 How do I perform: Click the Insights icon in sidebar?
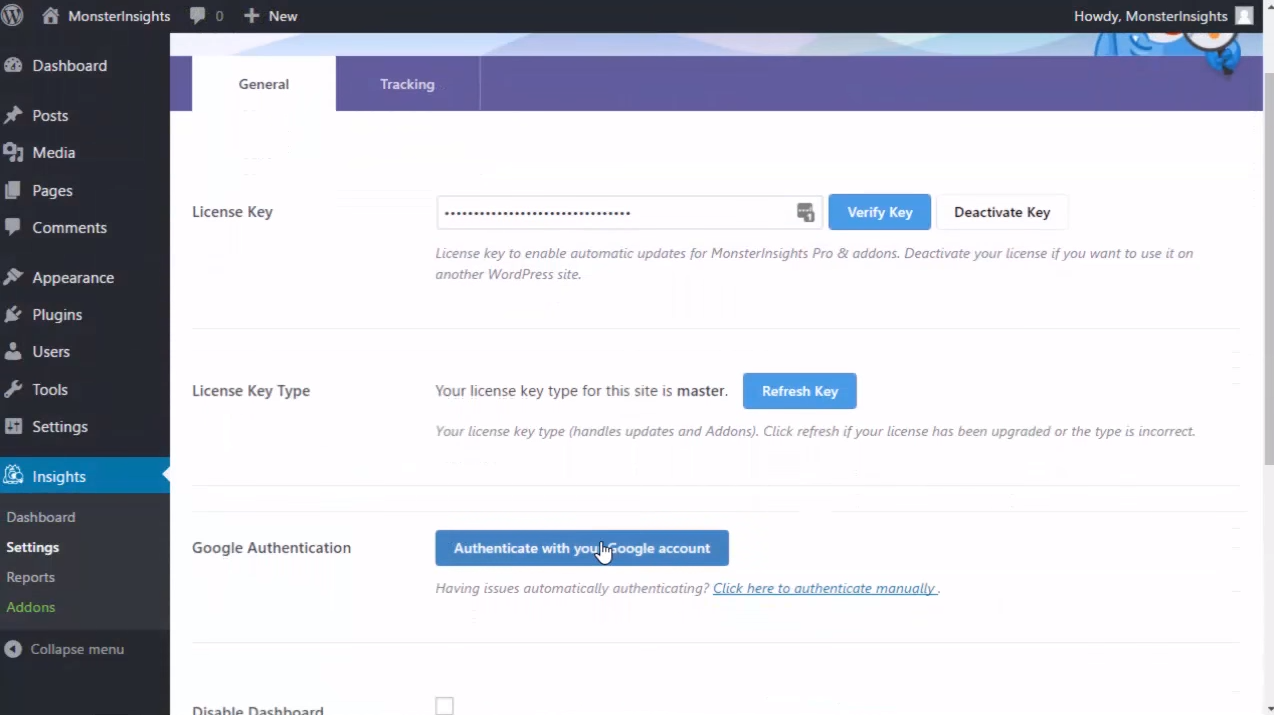[x=13, y=476]
